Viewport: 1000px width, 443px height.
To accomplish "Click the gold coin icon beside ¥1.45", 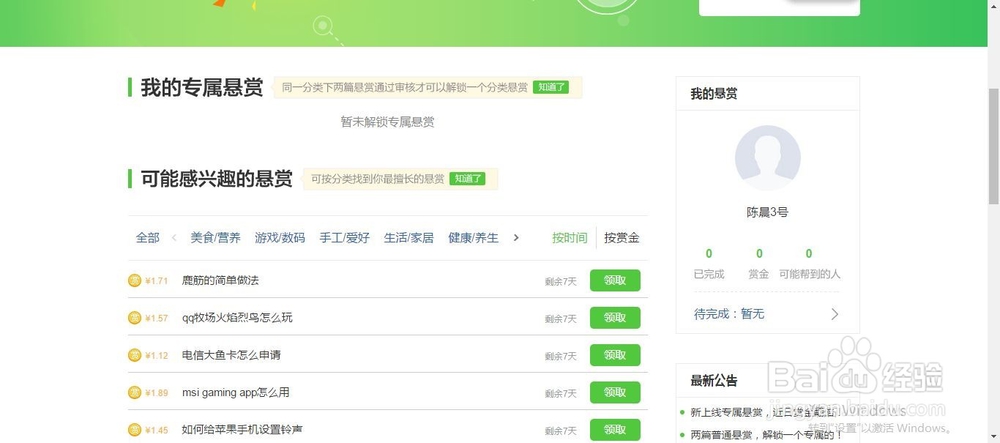I will (135, 430).
